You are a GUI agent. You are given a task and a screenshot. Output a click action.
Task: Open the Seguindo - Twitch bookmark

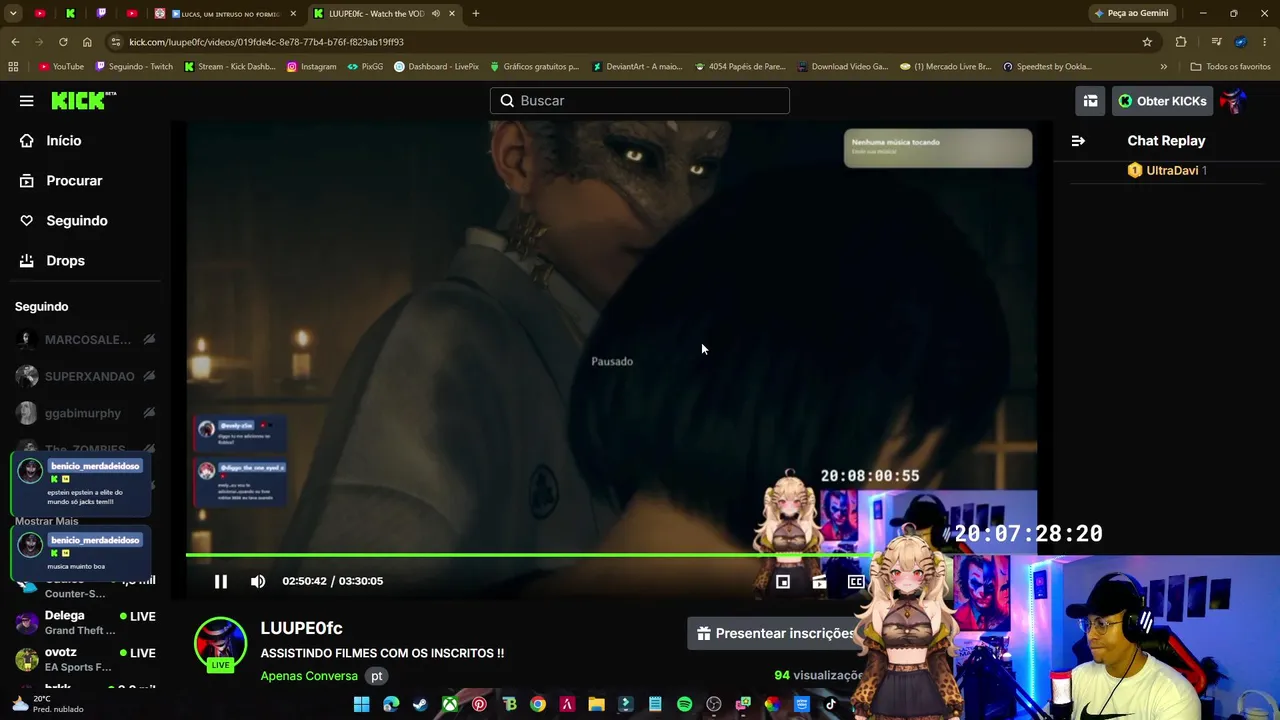tap(134, 67)
